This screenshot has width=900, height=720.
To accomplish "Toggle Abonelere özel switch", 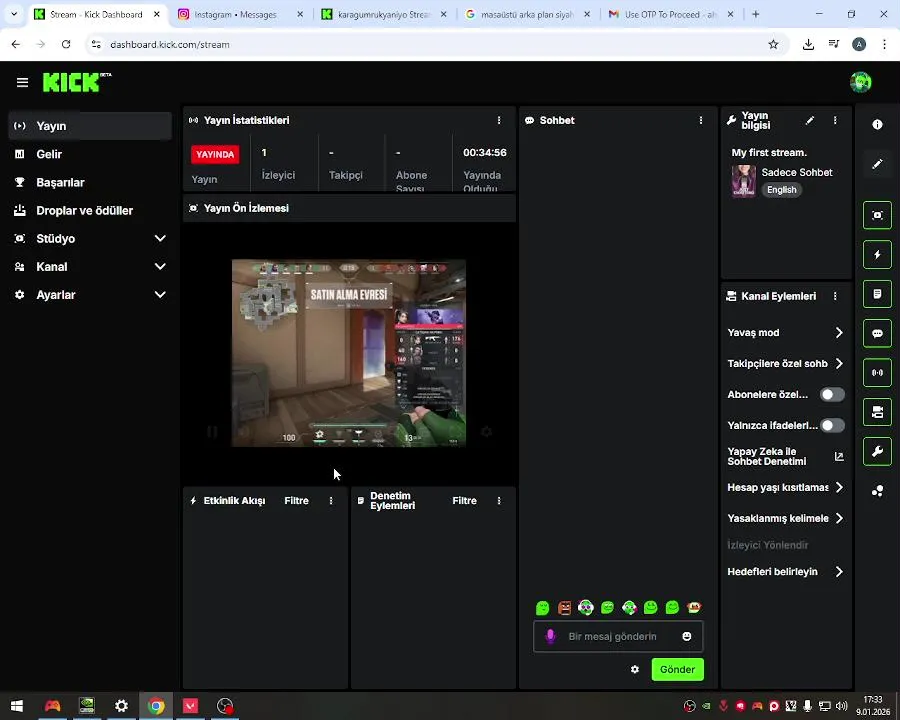I will pyautogui.click(x=832, y=394).
